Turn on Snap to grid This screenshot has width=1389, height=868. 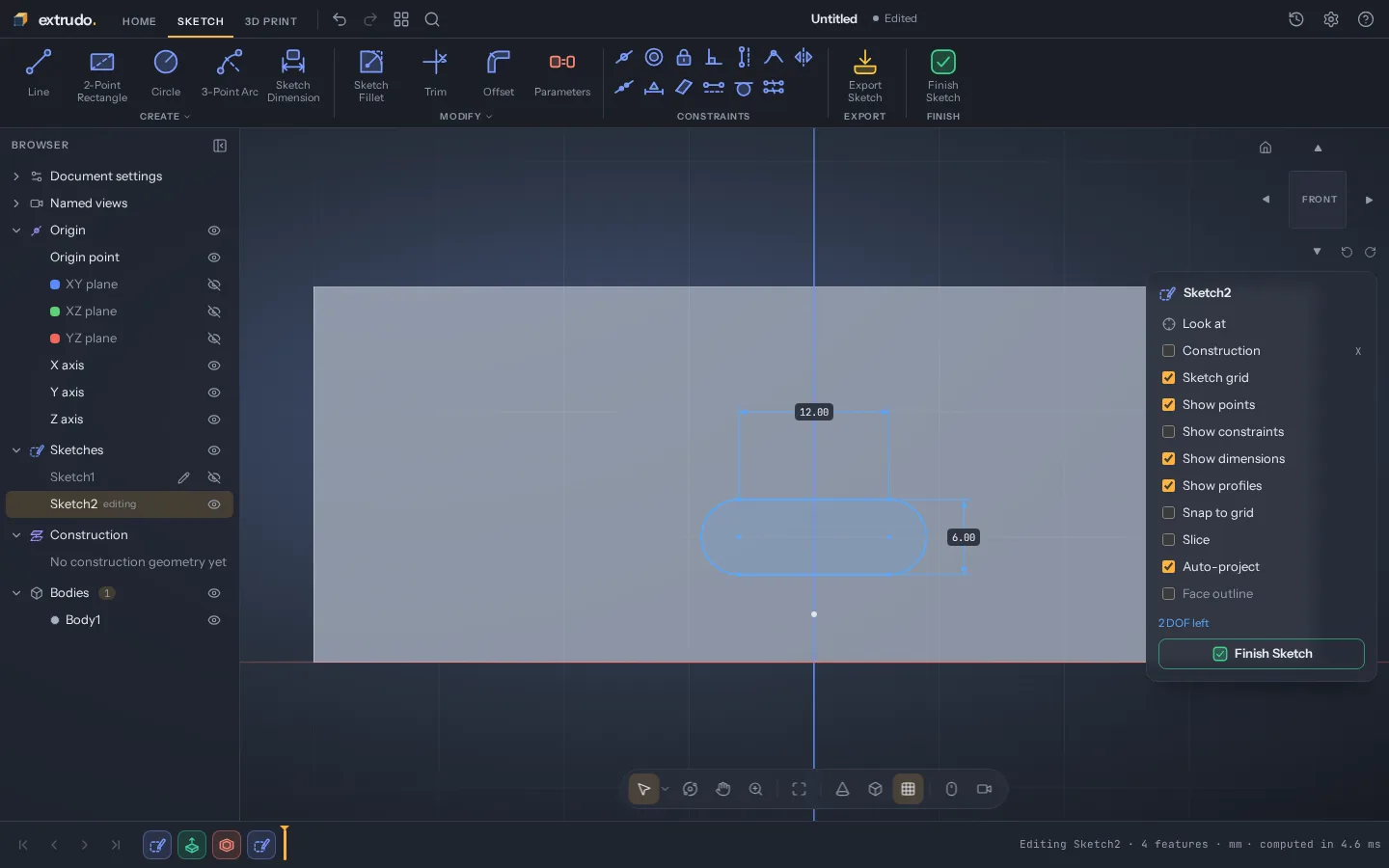1168,513
